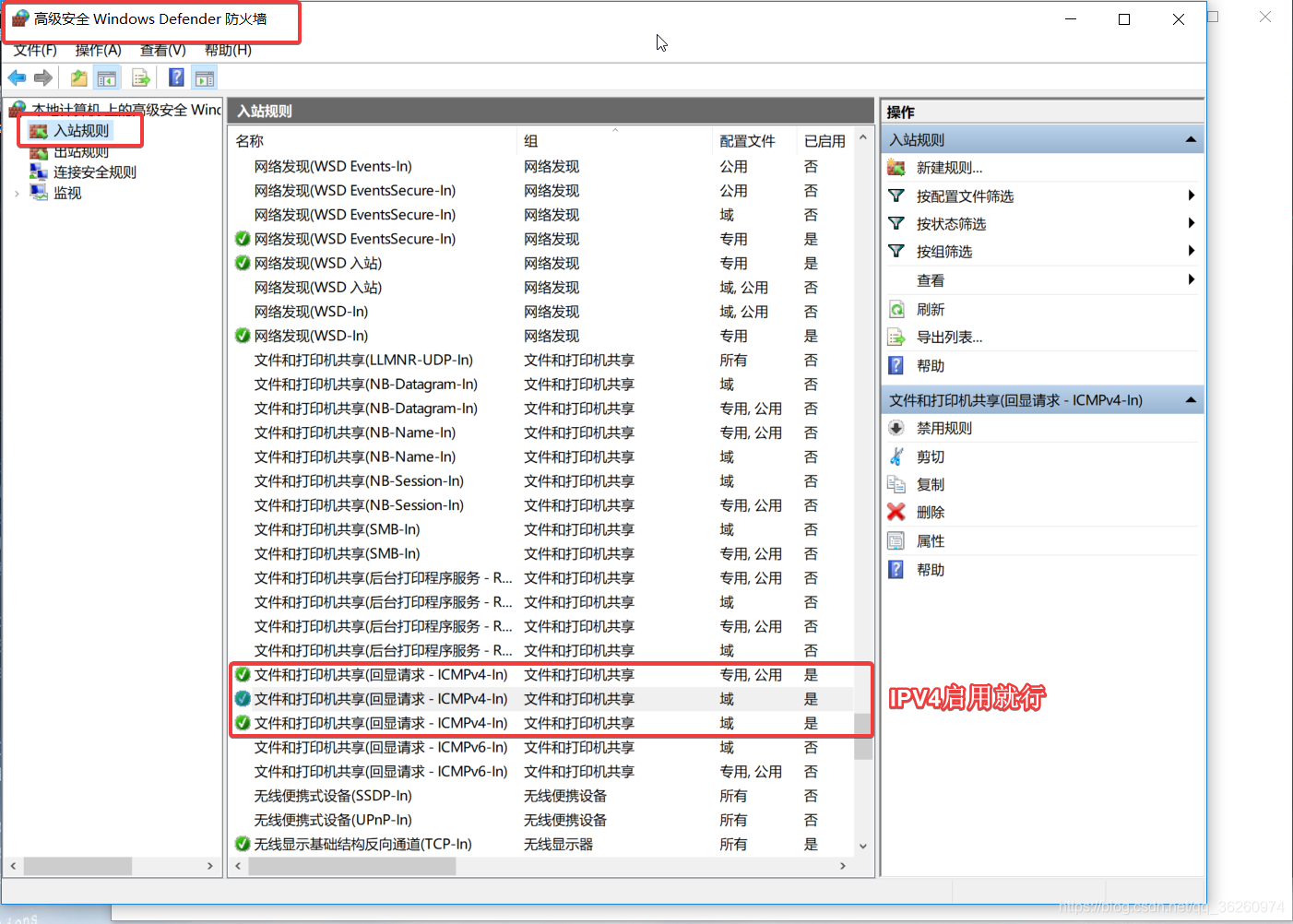
Task: Click green check on 无线显示基础结构反向通道 rule
Action: (x=243, y=844)
